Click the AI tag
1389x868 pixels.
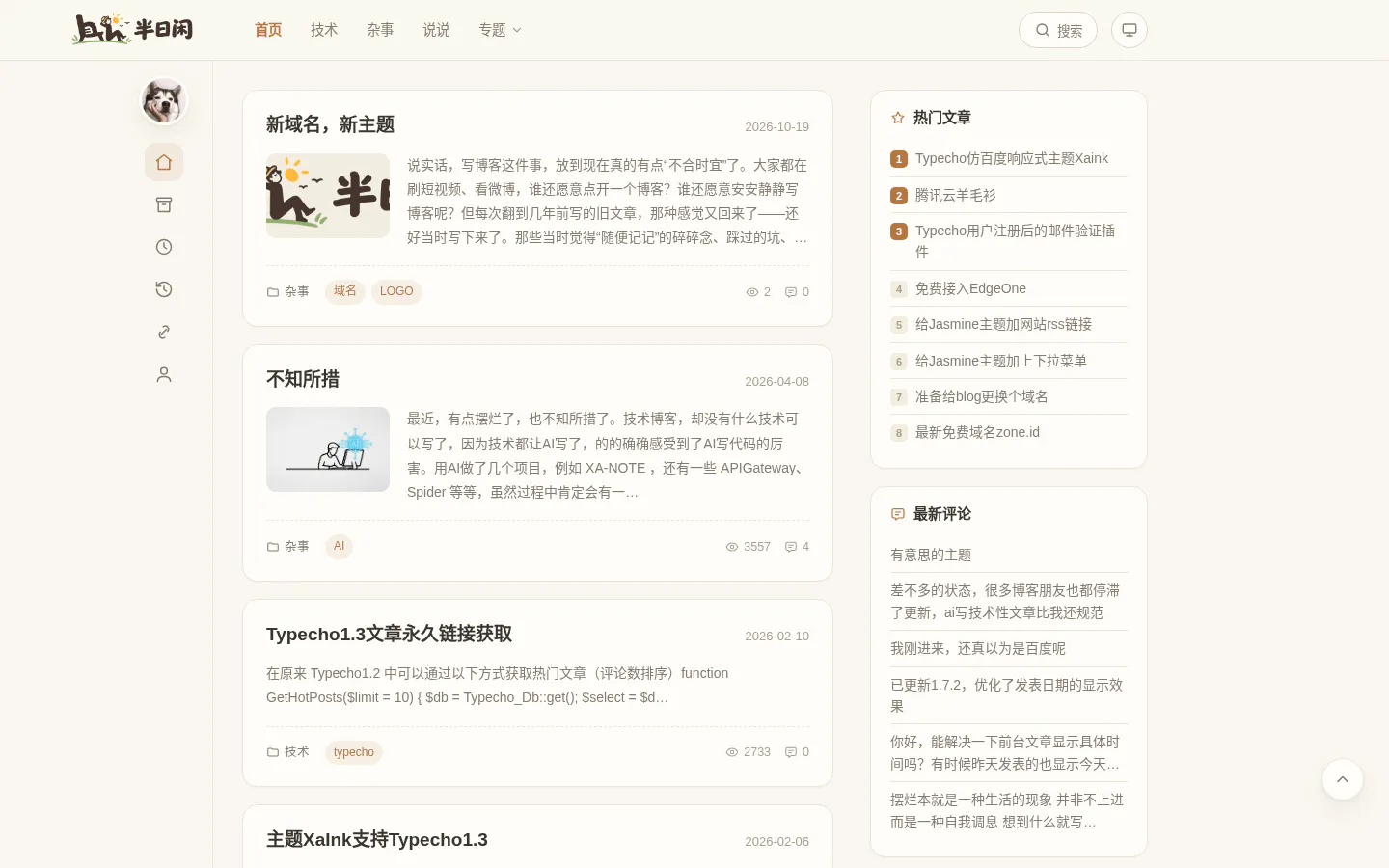(339, 546)
